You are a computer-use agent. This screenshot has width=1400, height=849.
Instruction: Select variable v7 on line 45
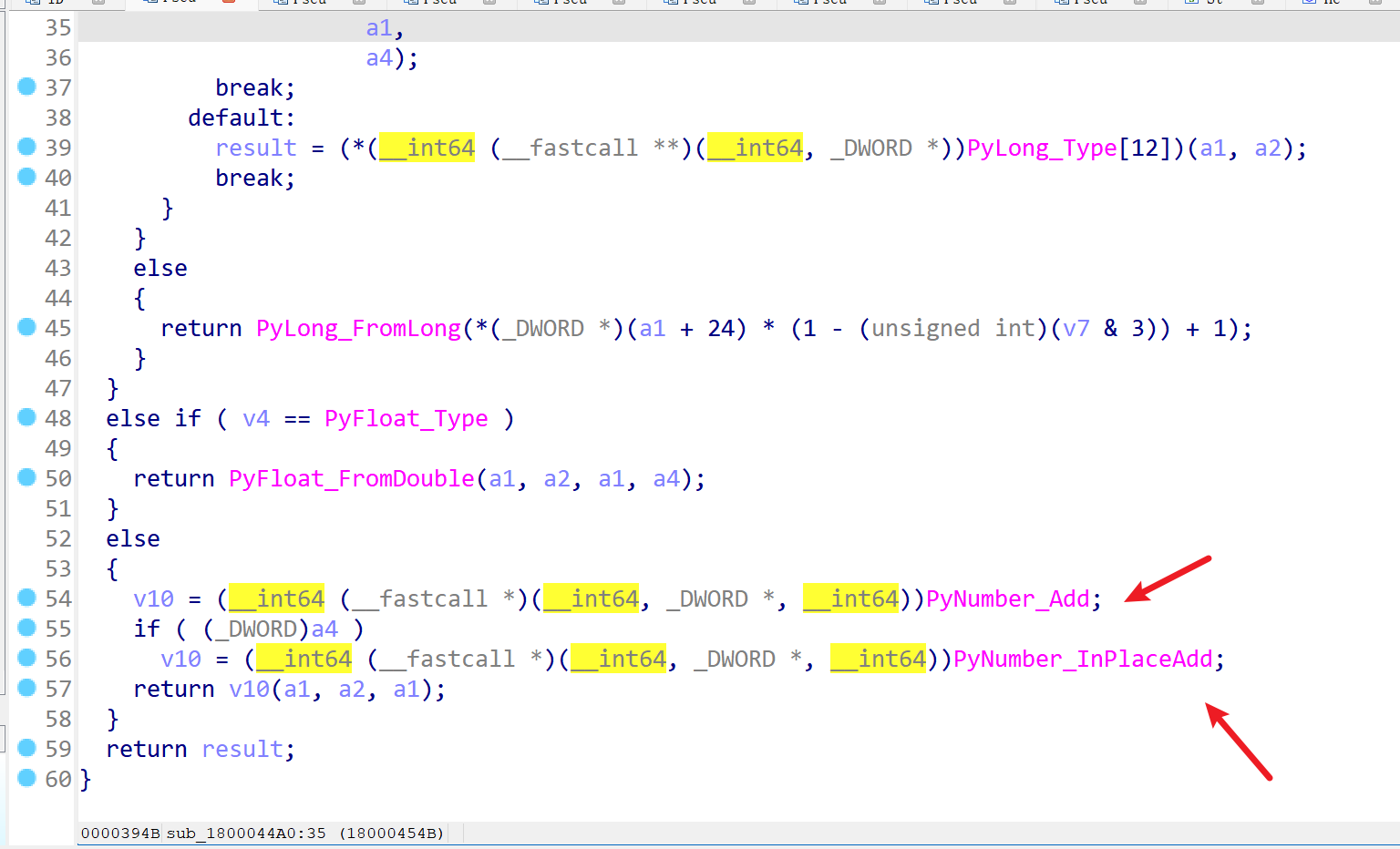coord(1076,328)
